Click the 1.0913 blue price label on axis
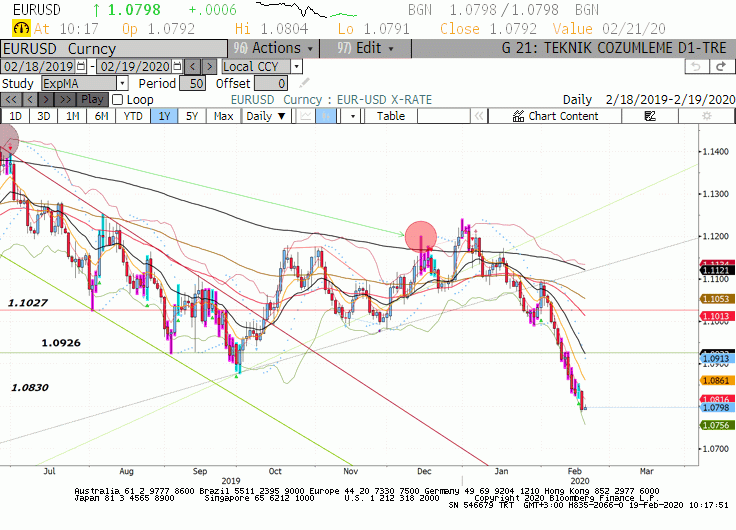This screenshot has height=530, width=736. [716, 359]
